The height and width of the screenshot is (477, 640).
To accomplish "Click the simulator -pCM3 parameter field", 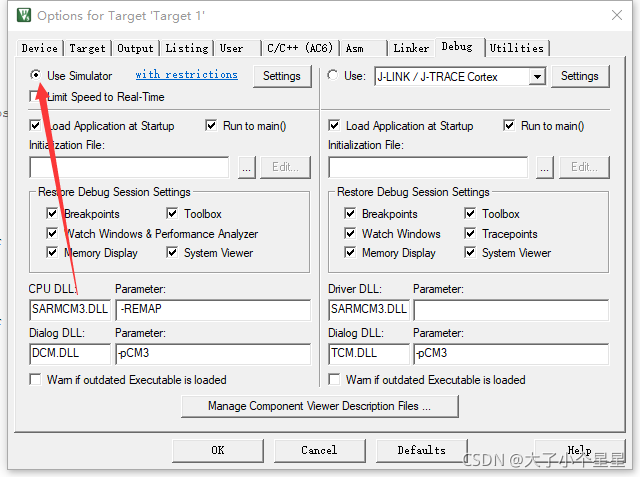I will pyautogui.click(x=213, y=353).
